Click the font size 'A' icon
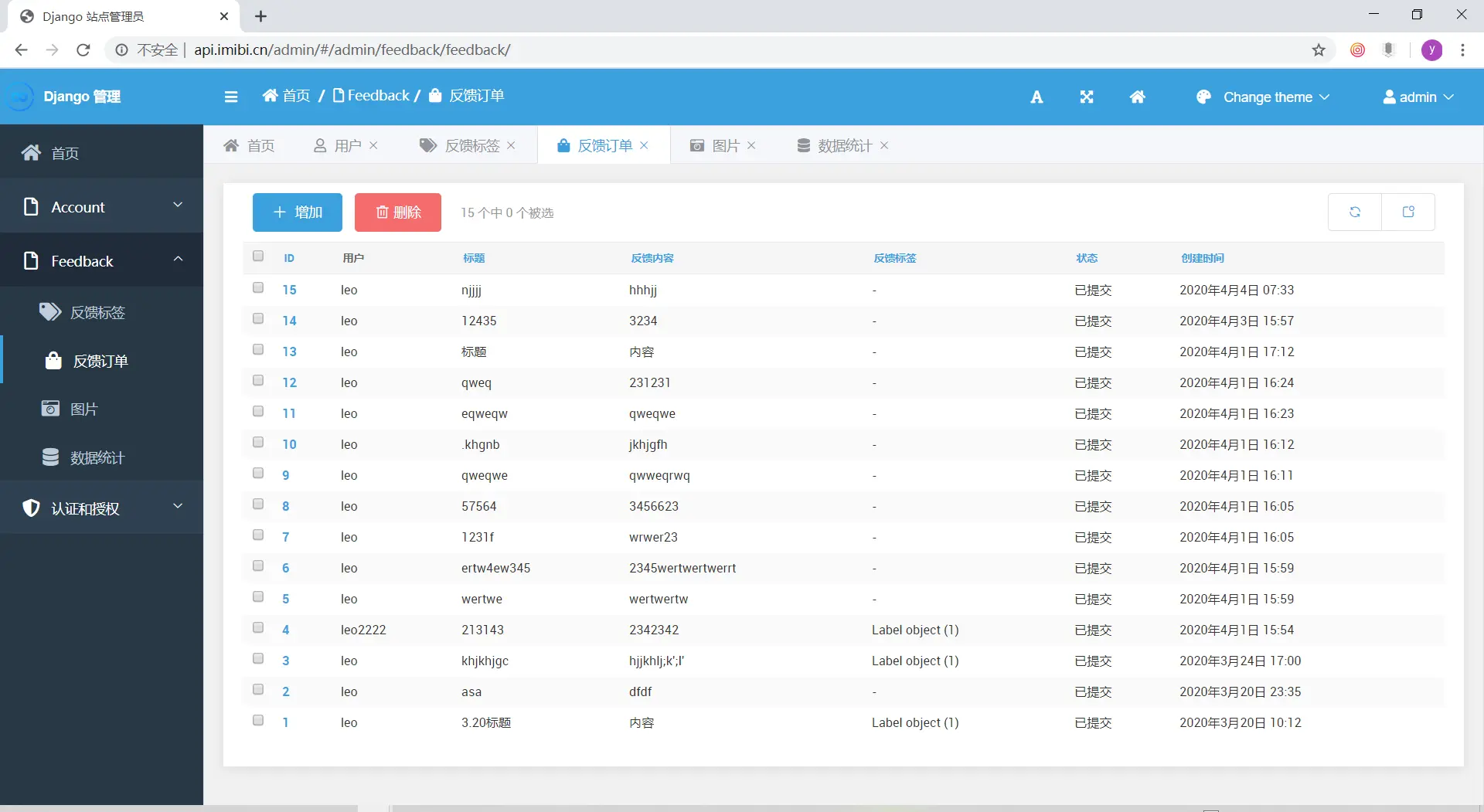Image resolution: width=1484 pixels, height=812 pixels. point(1036,97)
